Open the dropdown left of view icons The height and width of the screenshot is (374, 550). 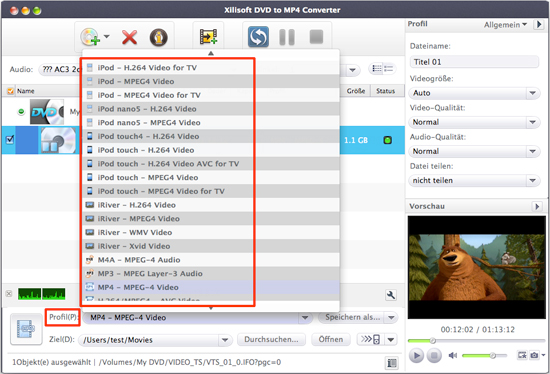pyautogui.click(x=352, y=70)
